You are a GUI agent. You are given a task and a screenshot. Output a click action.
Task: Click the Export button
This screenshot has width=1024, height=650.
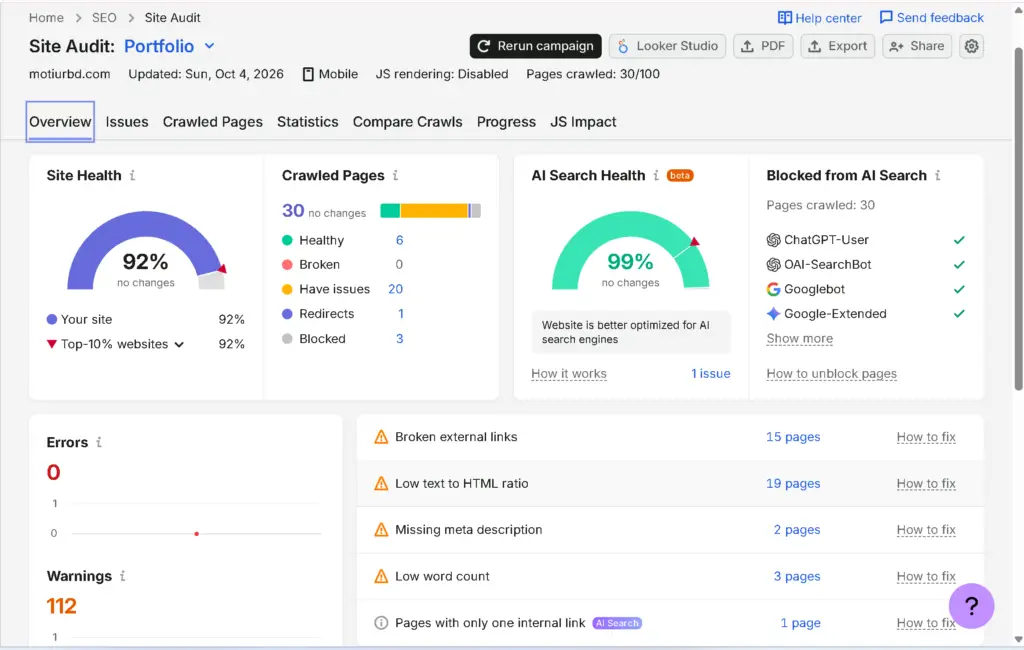coord(838,46)
